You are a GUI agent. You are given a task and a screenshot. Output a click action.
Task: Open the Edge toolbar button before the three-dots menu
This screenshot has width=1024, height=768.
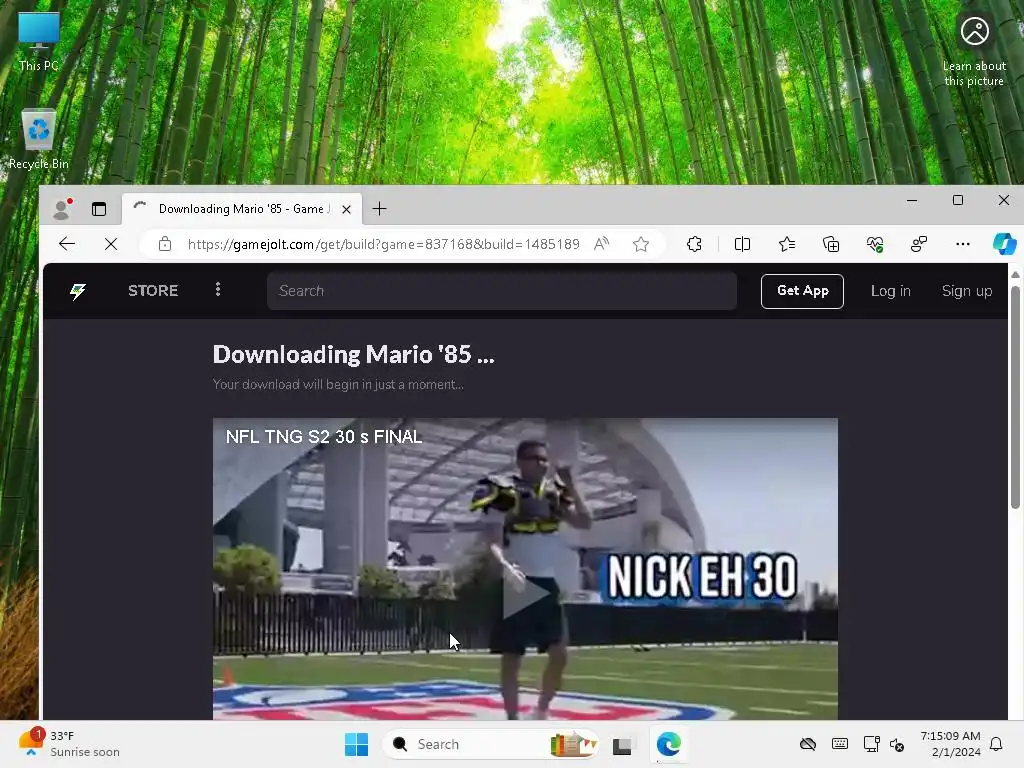coord(919,244)
